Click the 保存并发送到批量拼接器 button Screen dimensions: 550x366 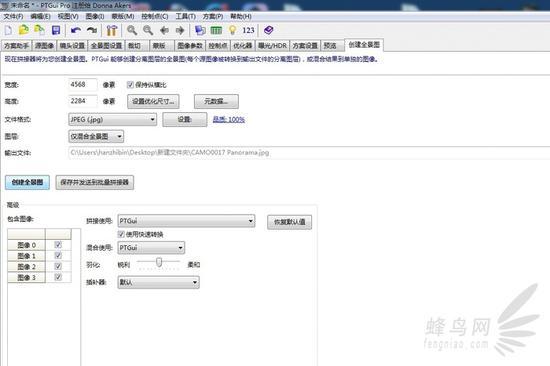[x=95, y=182]
